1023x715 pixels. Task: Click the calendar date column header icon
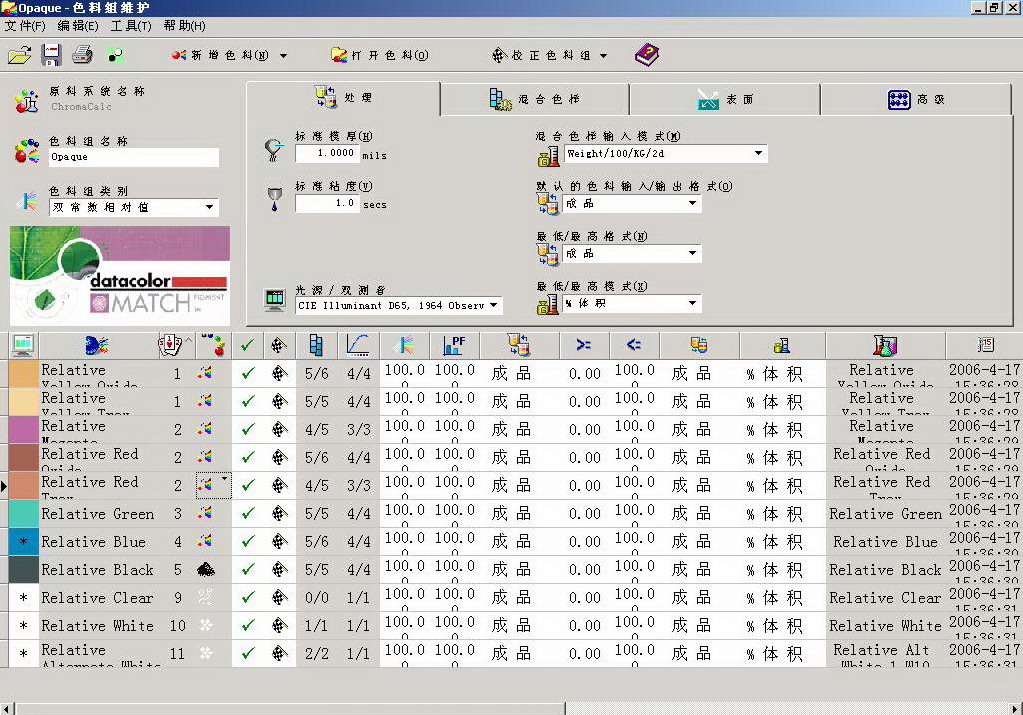click(986, 345)
